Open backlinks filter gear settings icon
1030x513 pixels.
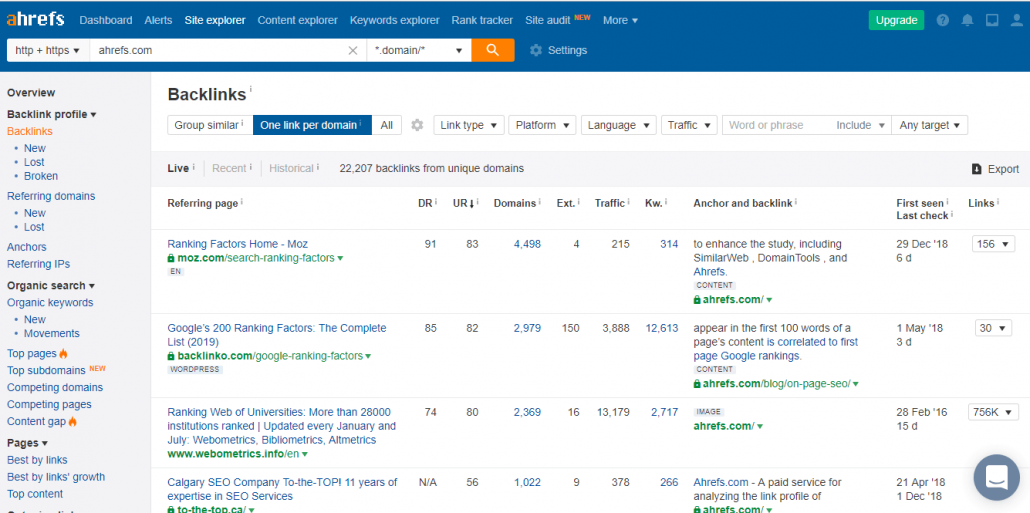click(x=417, y=125)
